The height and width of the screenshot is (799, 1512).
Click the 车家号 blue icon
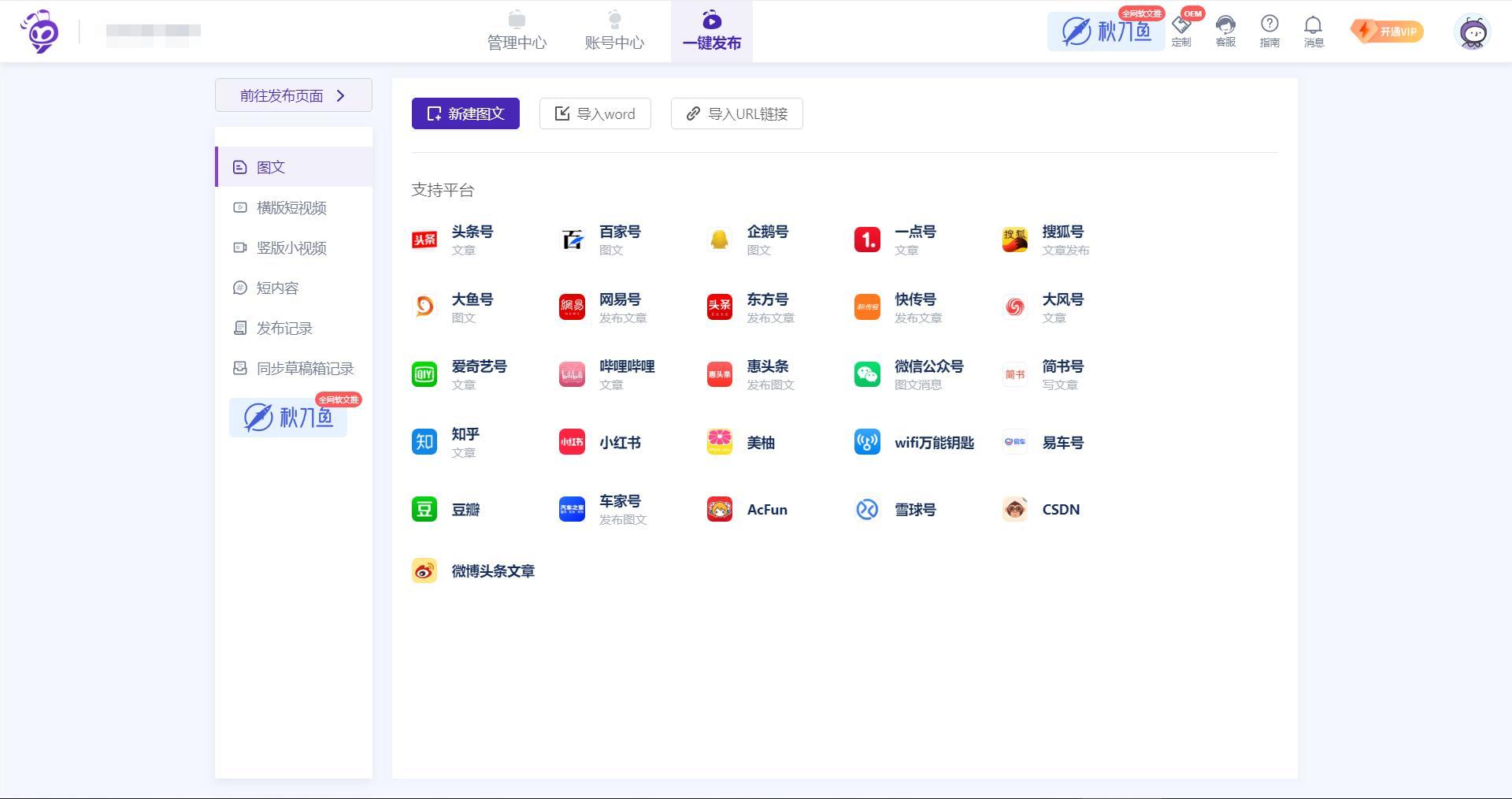tap(572, 509)
